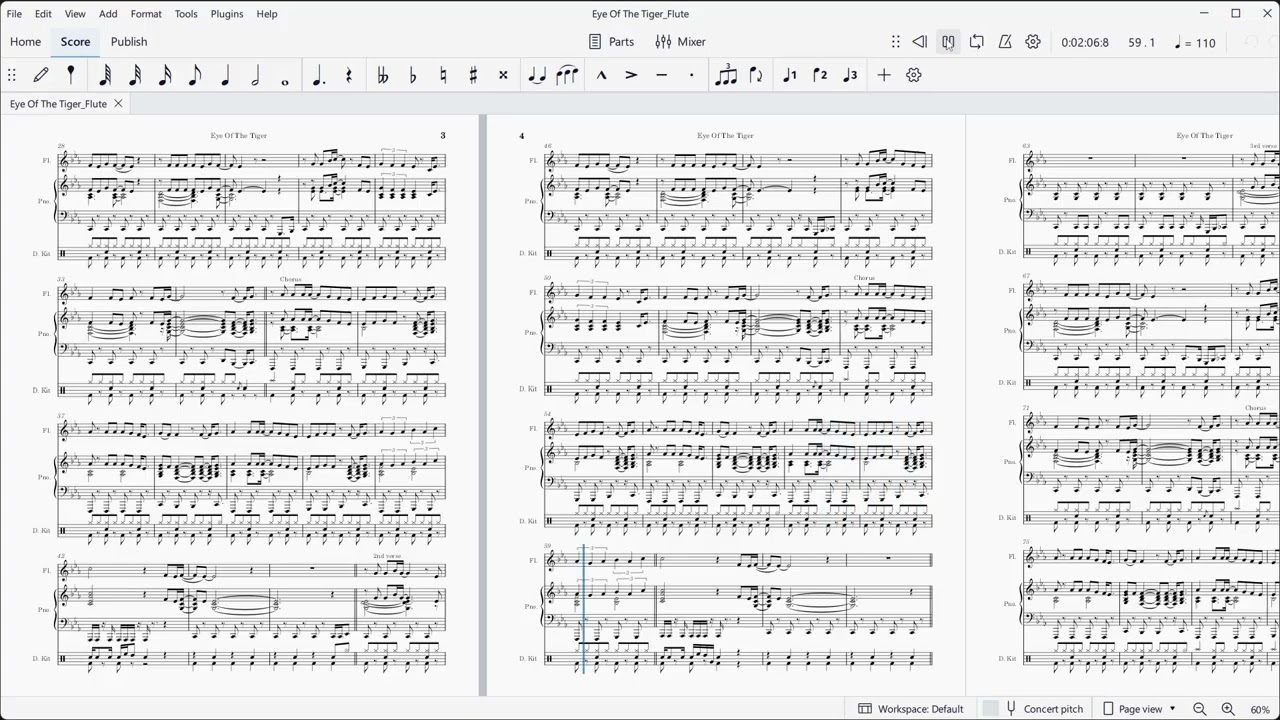Viewport: 1280px width, 720px height.
Task: Add tie to selected note
Action: (x=537, y=75)
